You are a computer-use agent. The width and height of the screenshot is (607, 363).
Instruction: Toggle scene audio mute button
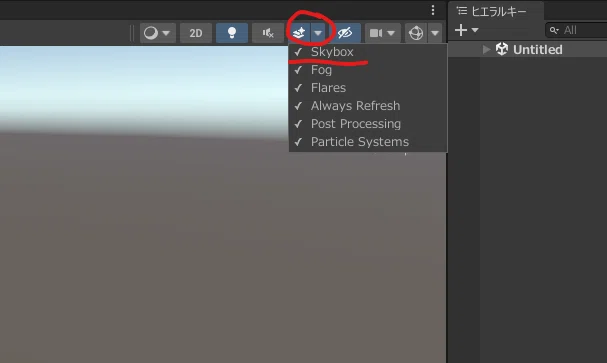(268, 33)
